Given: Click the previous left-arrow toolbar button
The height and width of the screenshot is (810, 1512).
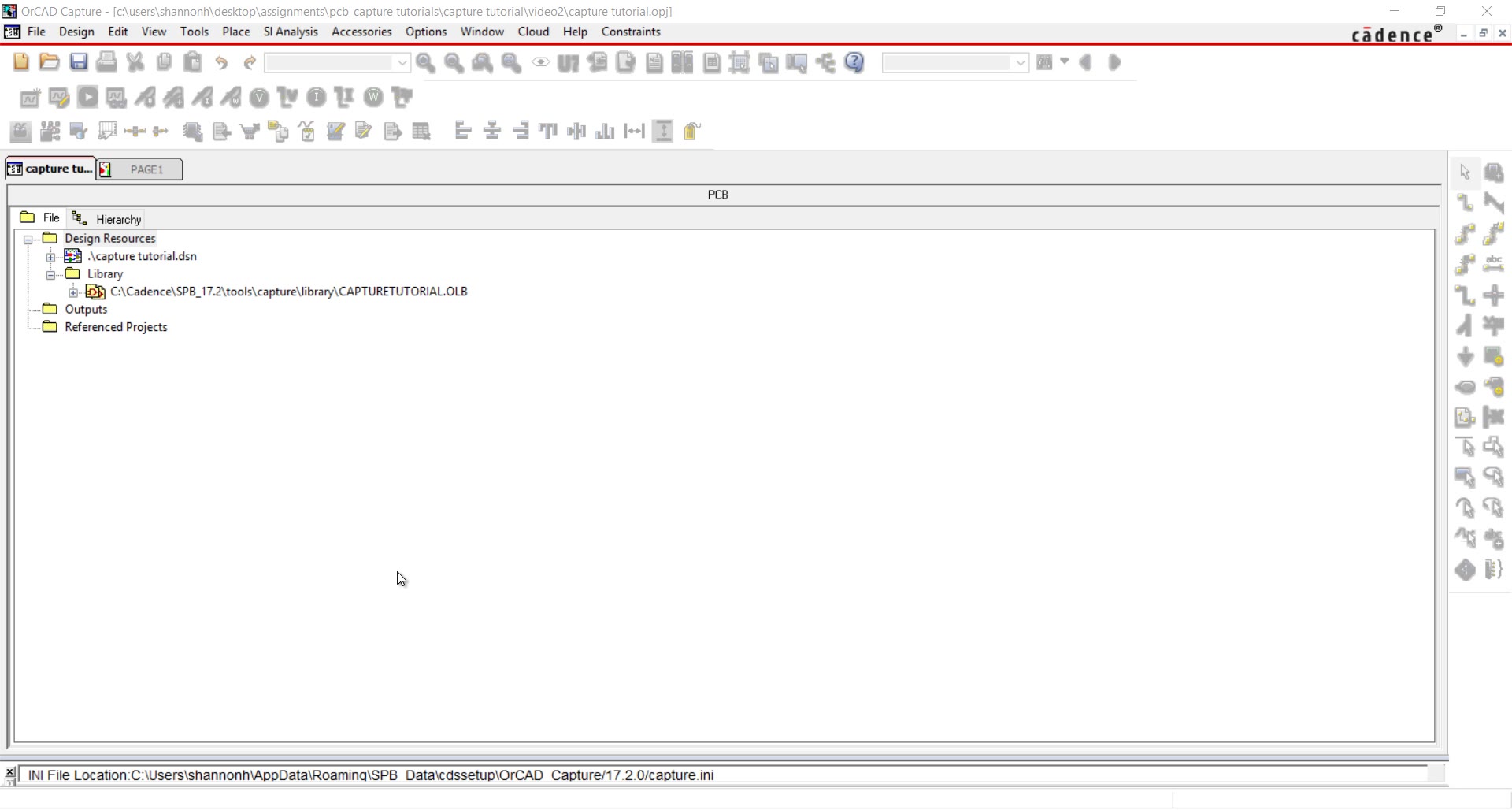Looking at the screenshot, I should pos(1086,62).
